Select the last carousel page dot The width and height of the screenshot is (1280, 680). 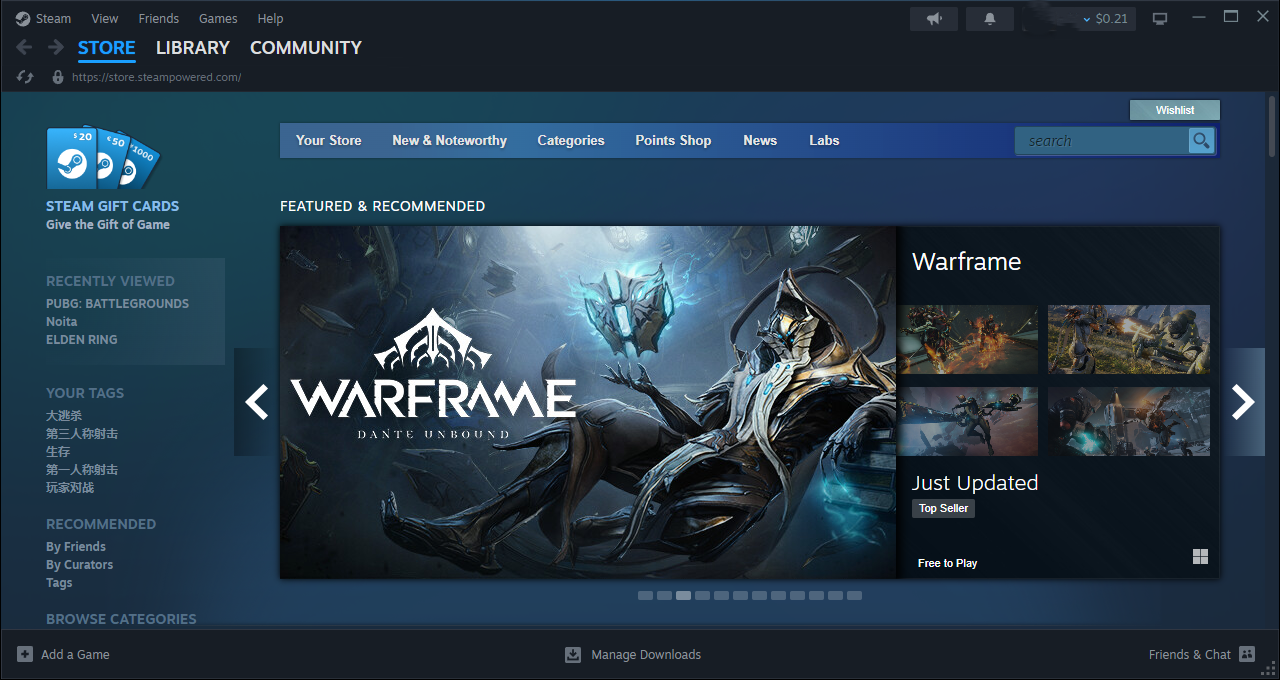point(854,595)
